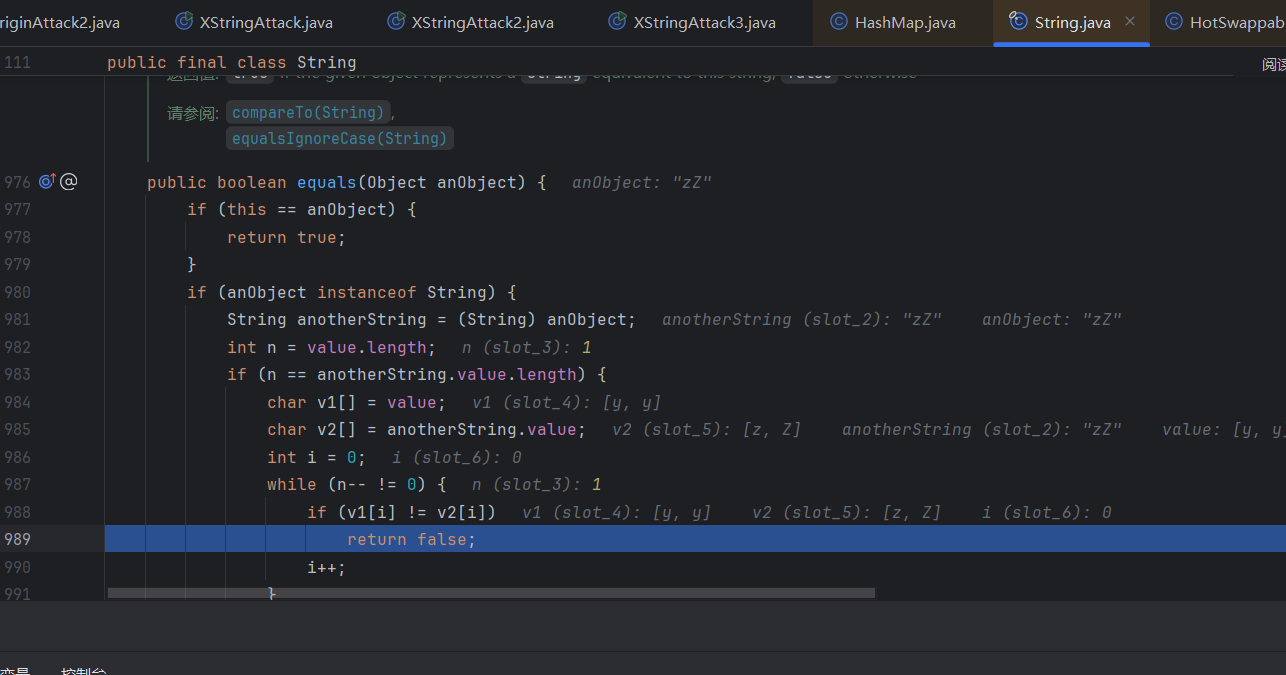The height and width of the screenshot is (675, 1286).
Task: Click the @ annotation gutter icon on line 976
Action: pyautogui.click(x=68, y=182)
